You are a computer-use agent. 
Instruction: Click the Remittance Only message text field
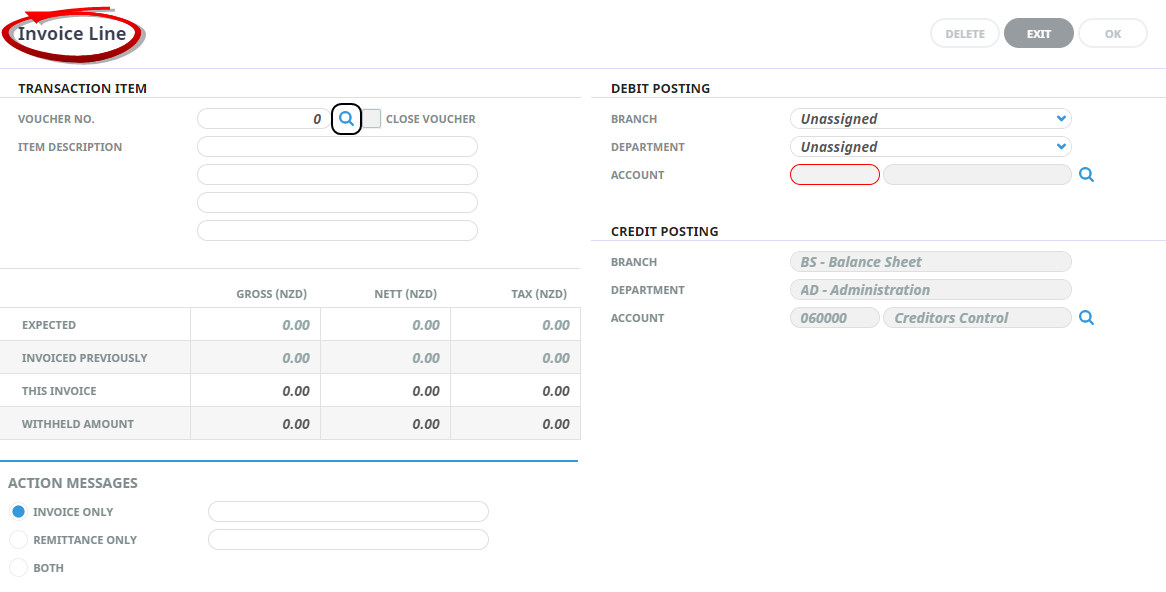[348, 540]
